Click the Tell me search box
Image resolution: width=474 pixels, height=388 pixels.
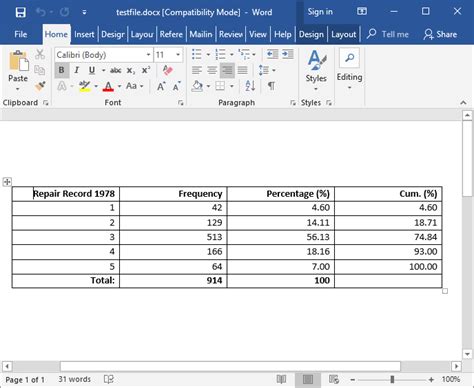pos(388,34)
